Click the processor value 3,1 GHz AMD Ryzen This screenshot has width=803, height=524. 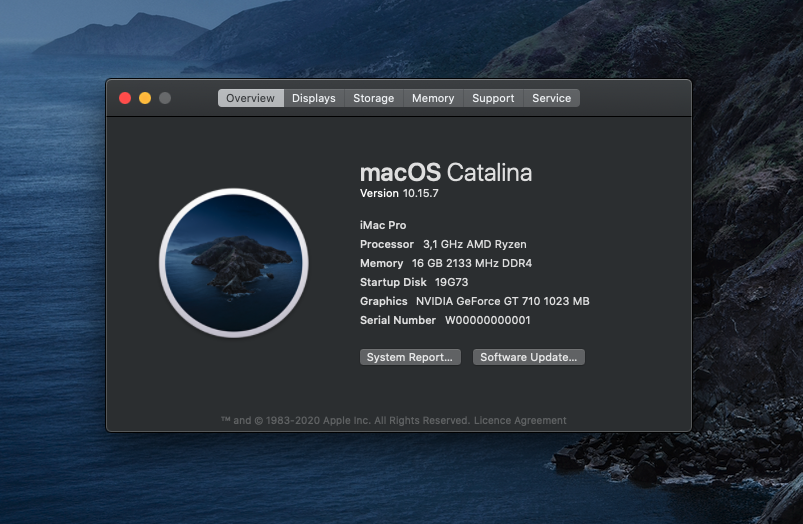tap(475, 244)
